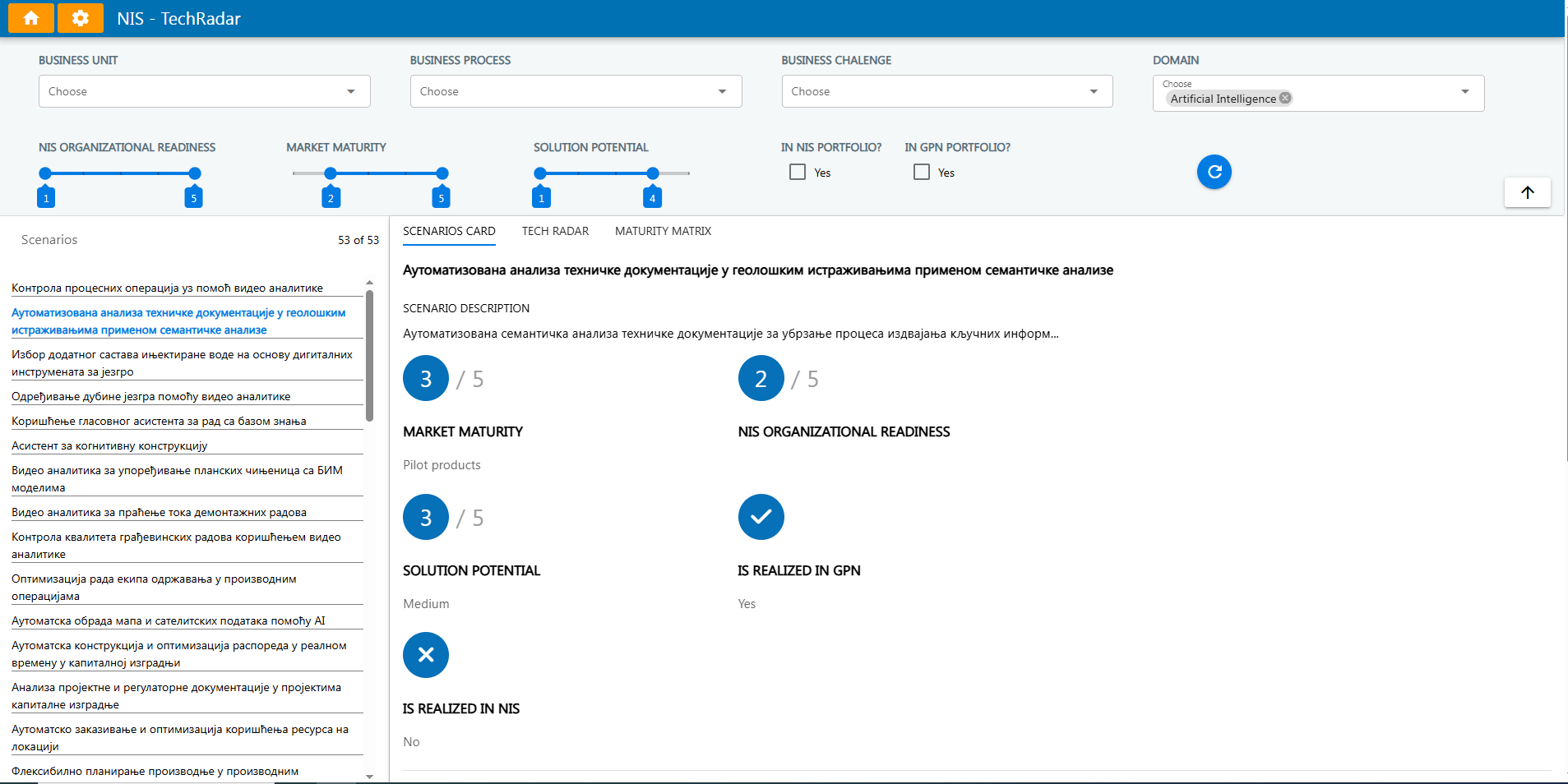The width and height of the screenshot is (1568, 784).
Task: Switch to the Maturity Matrix tab
Action: [663, 231]
